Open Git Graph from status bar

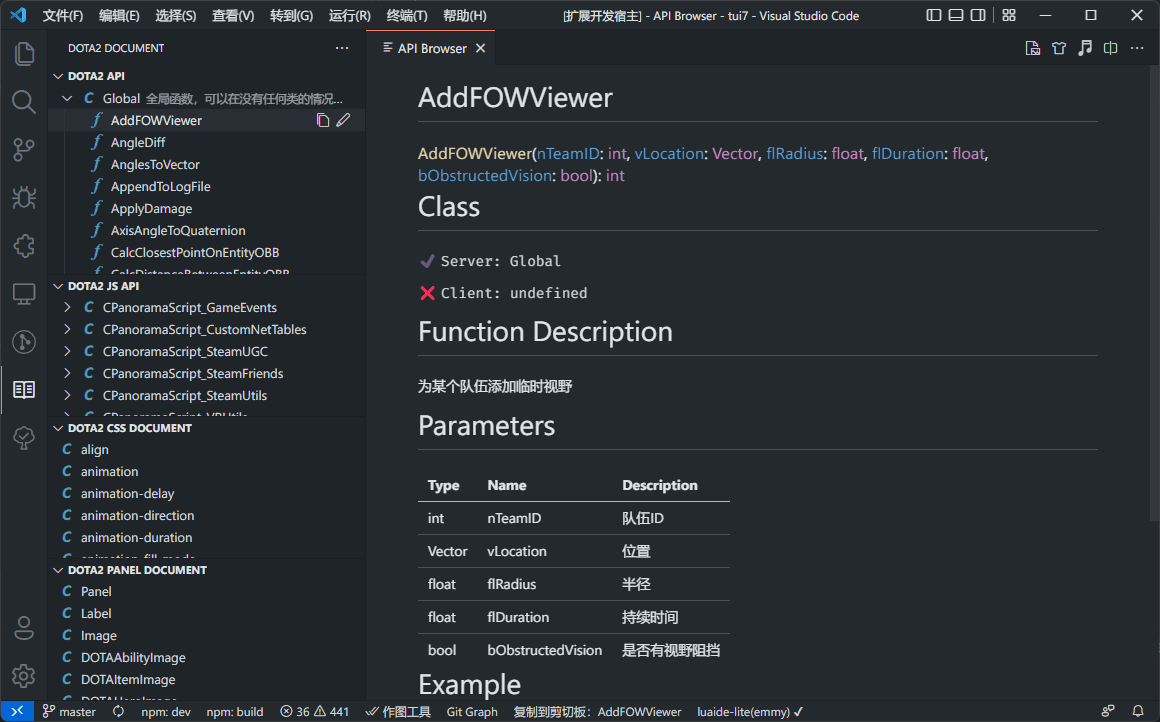coord(472,712)
